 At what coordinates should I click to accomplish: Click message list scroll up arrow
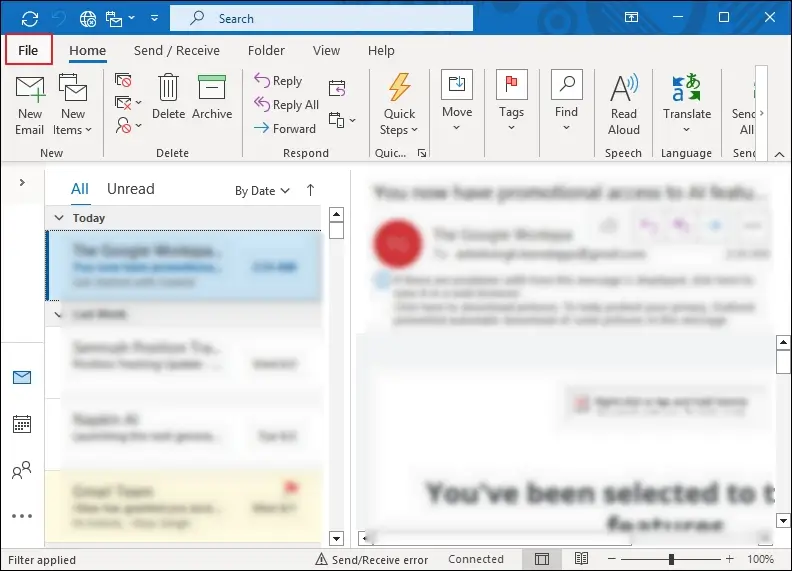coord(336,214)
